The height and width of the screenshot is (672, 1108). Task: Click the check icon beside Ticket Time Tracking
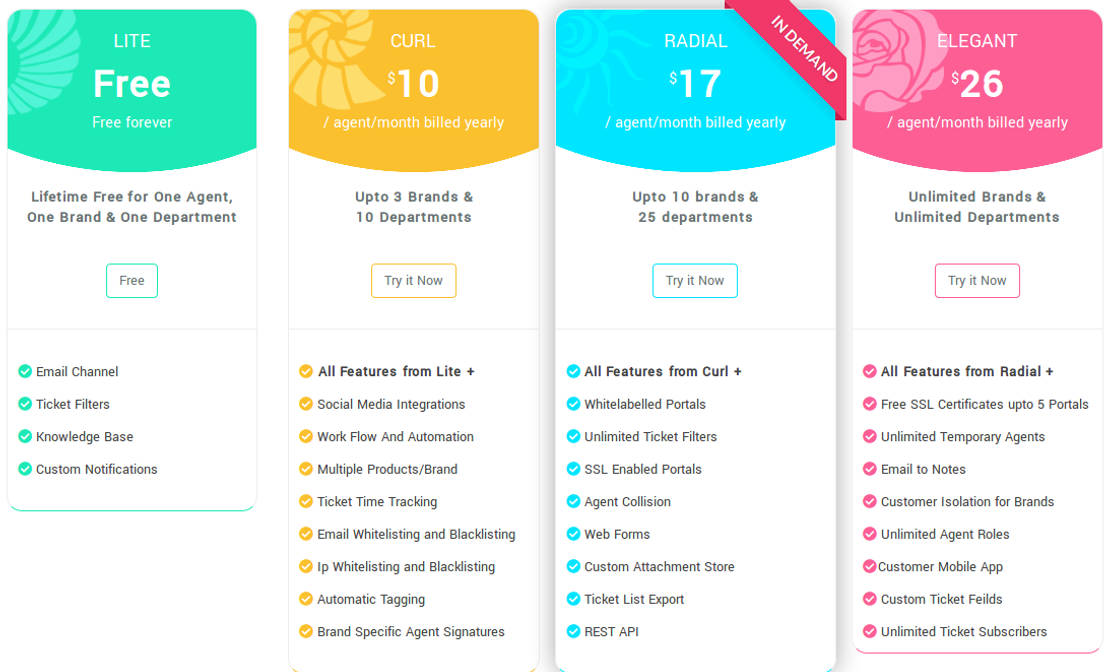(x=305, y=501)
